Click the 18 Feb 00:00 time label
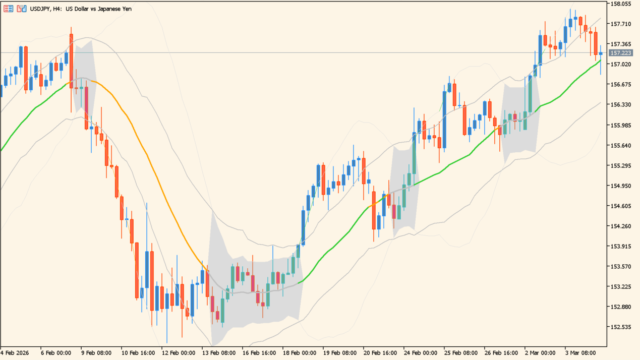Screen dimensions: 640x360 (x=299, y=353)
